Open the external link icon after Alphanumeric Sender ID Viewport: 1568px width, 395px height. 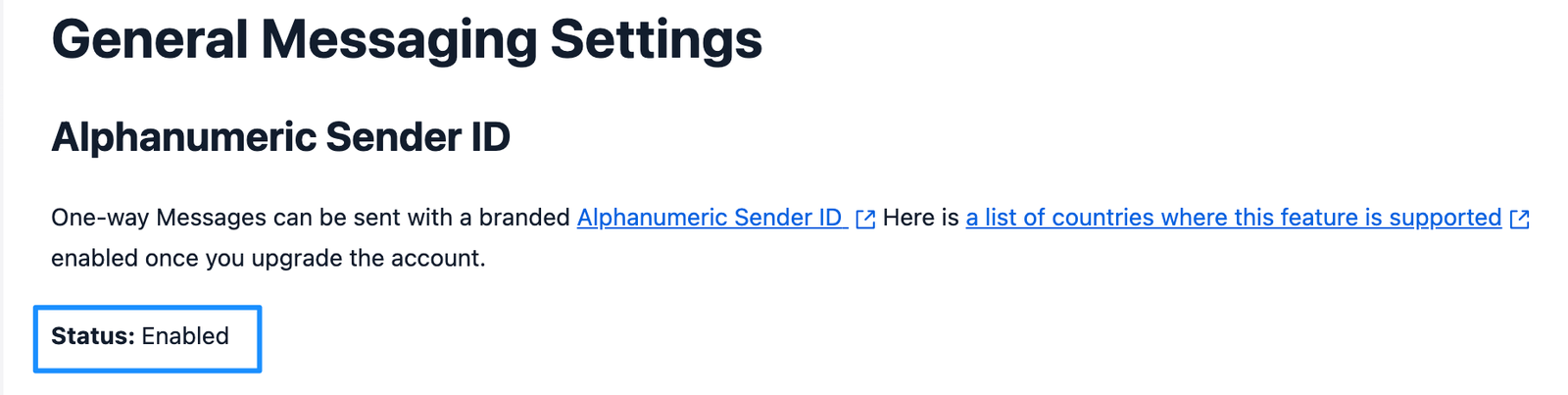tap(864, 219)
